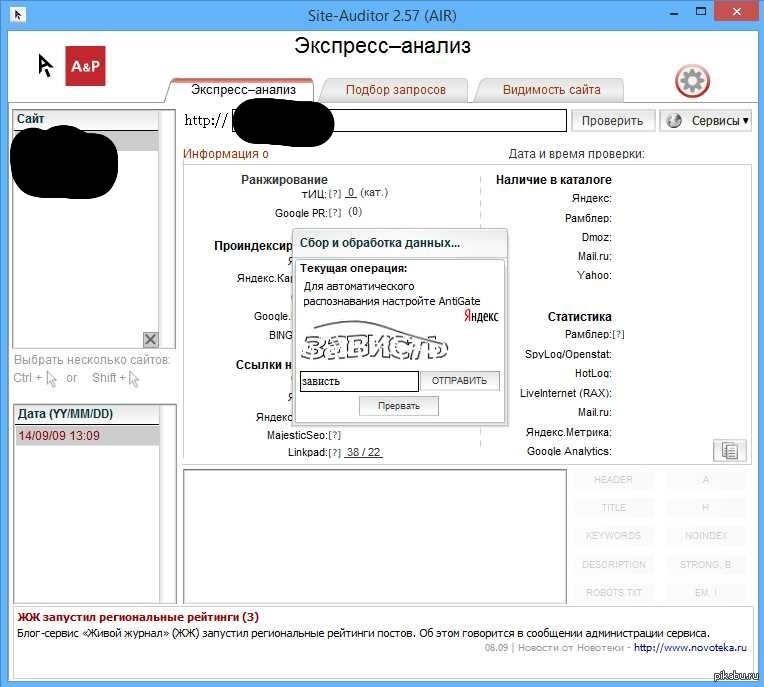
Task: Open the Подбор запросов tab
Action: (396, 90)
